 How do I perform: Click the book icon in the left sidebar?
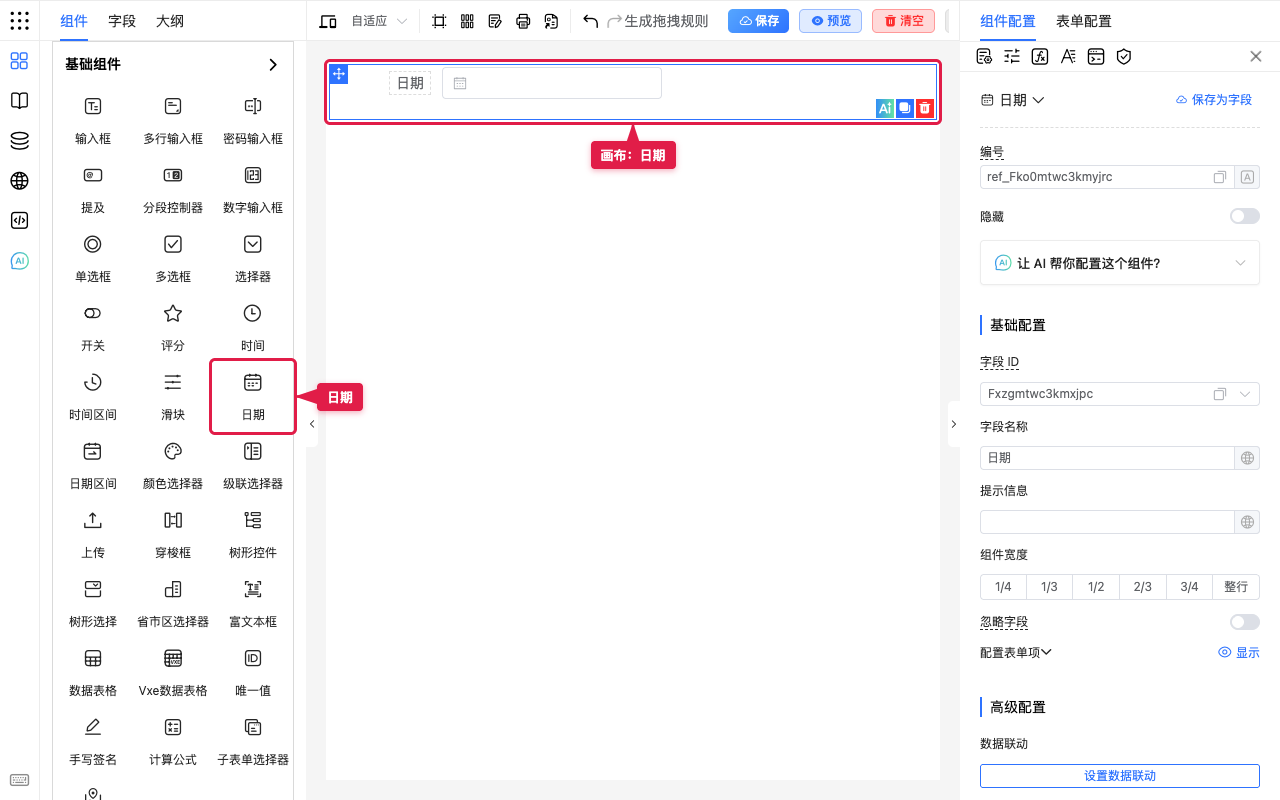tap(19, 101)
